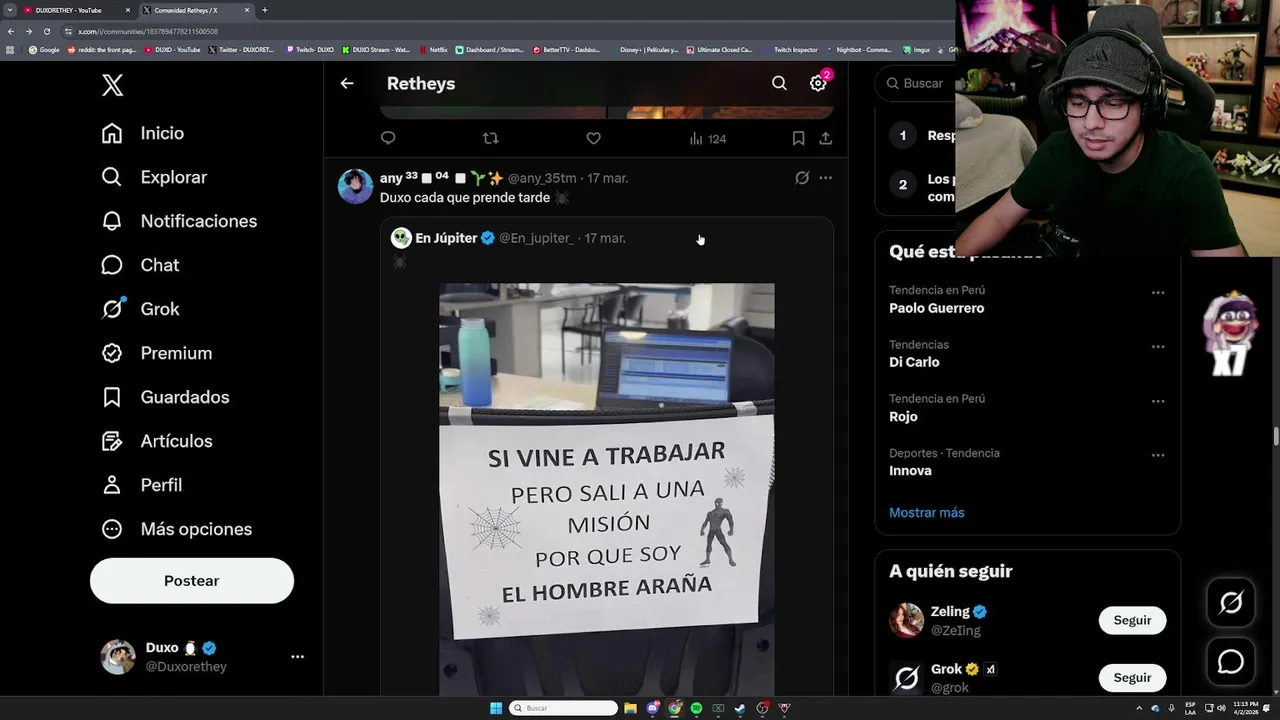
Task: Follow Grok with Seguir button
Action: tap(1132, 678)
